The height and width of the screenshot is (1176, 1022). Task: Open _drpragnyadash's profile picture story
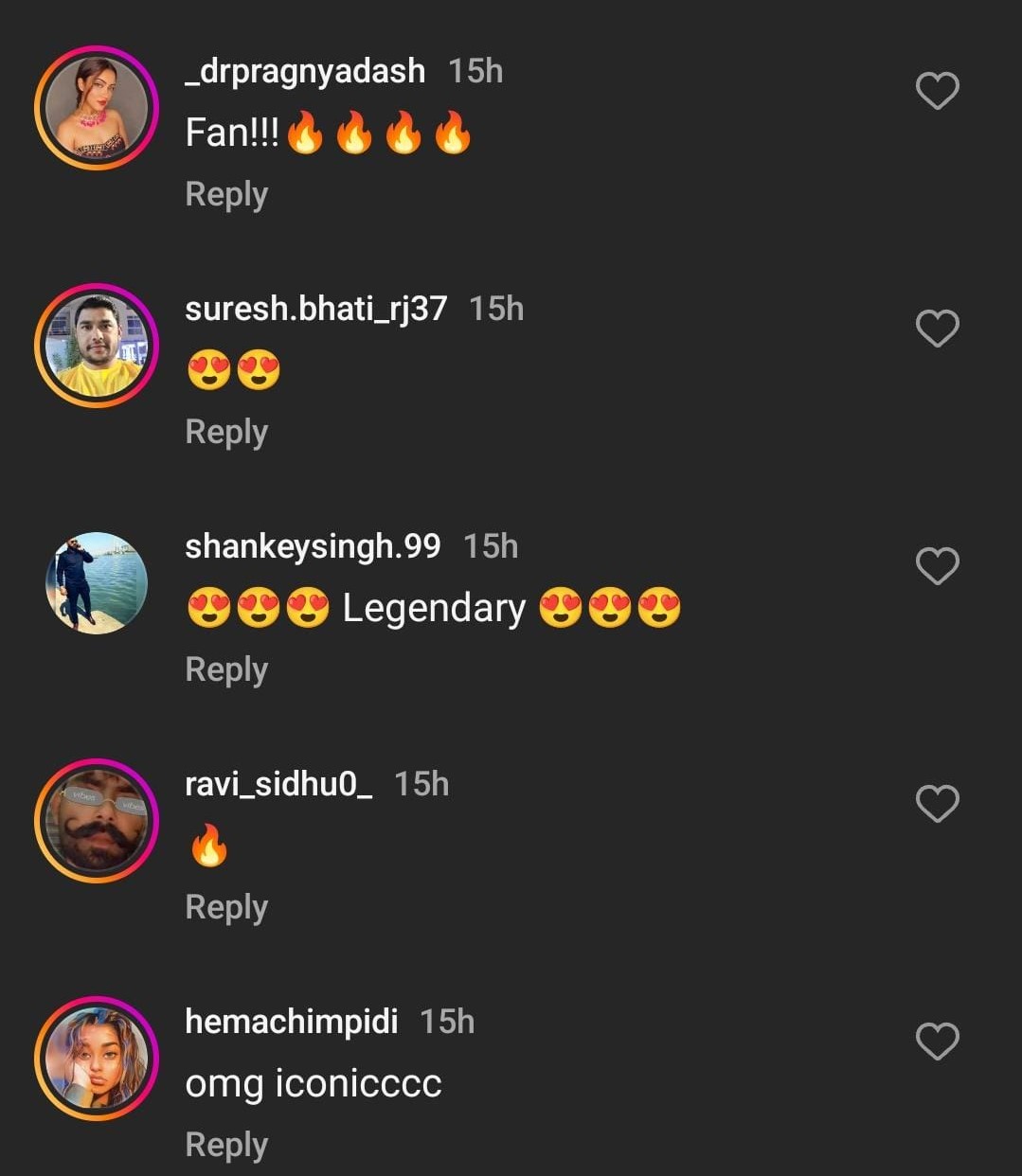(x=97, y=108)
